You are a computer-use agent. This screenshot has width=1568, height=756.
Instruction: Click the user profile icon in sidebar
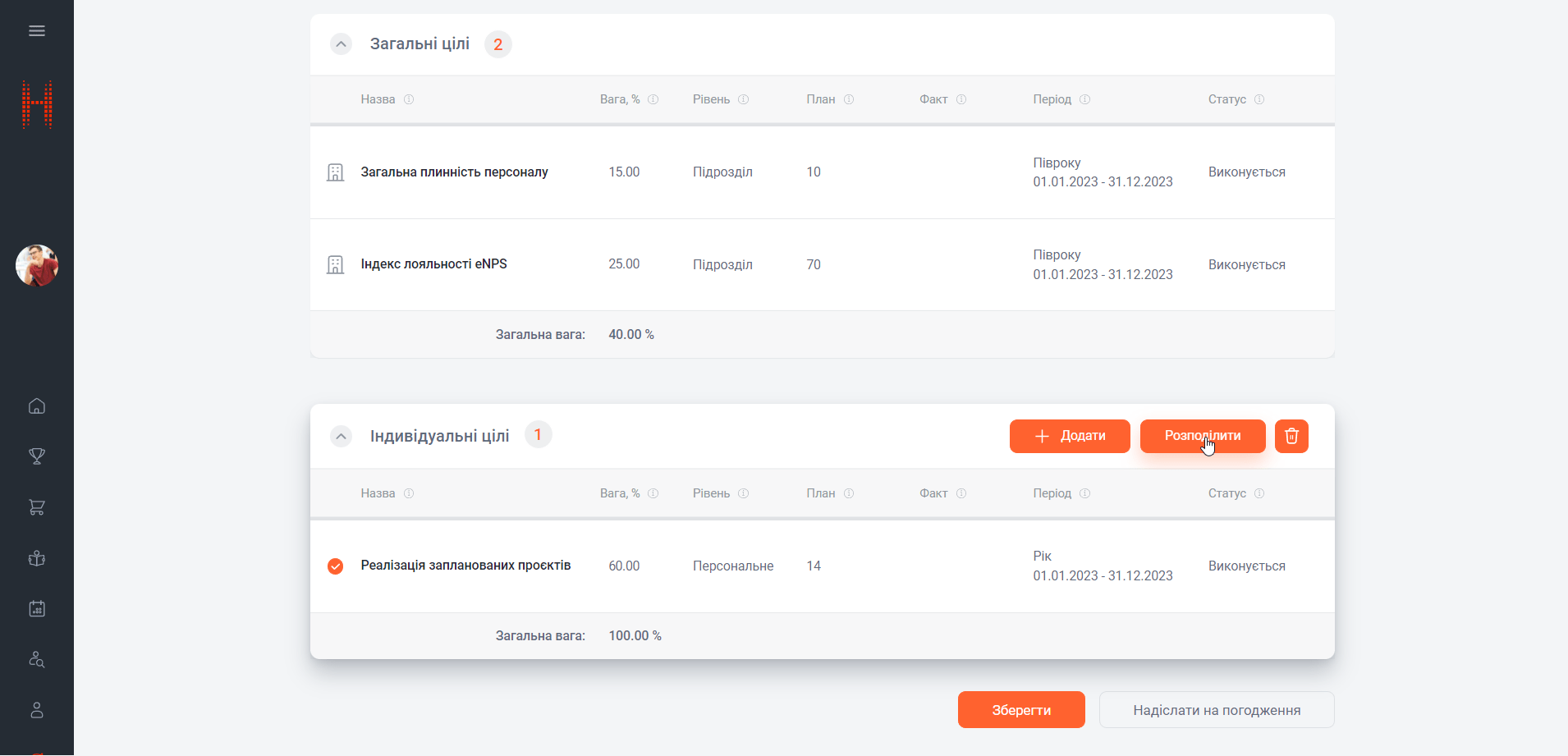[37, 710]
